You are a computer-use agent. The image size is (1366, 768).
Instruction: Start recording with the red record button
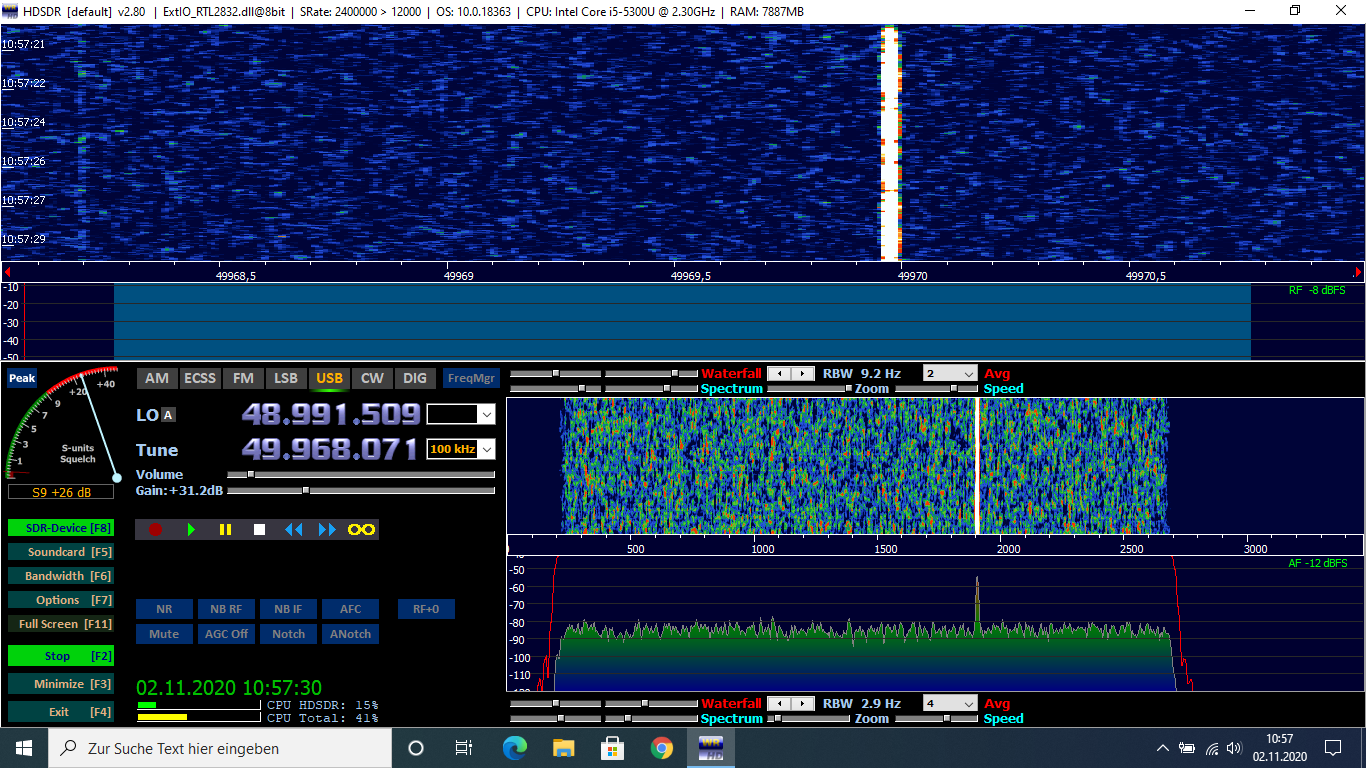155,529
